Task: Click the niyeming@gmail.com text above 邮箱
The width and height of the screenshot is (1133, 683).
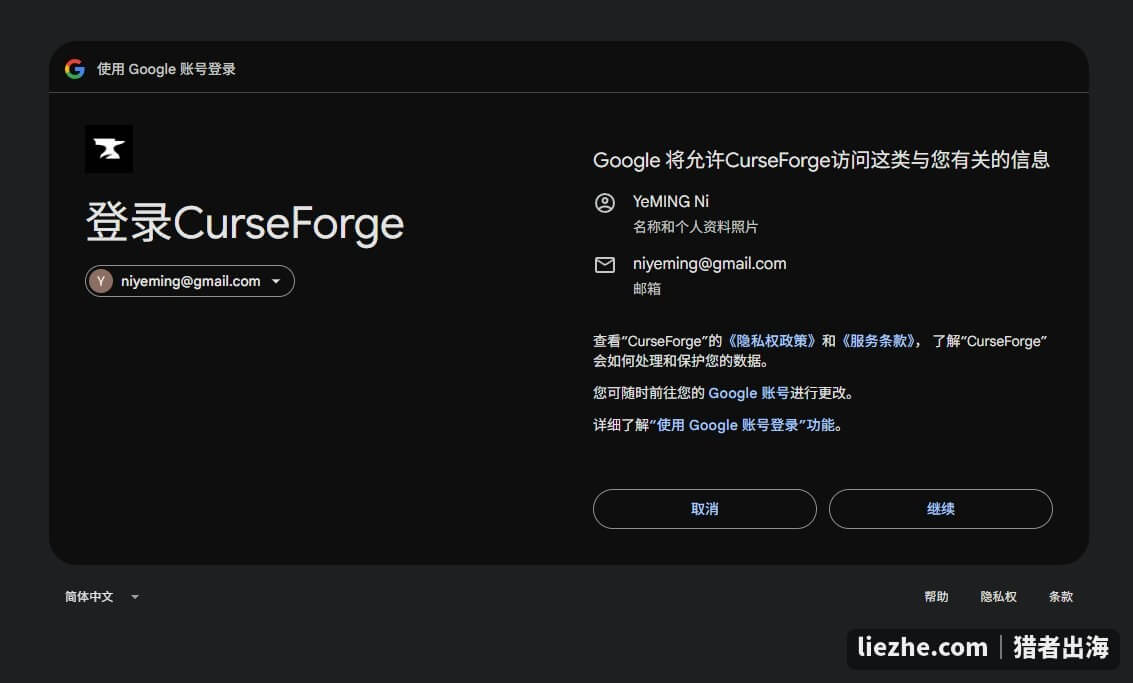Action: tap(710, 264)
